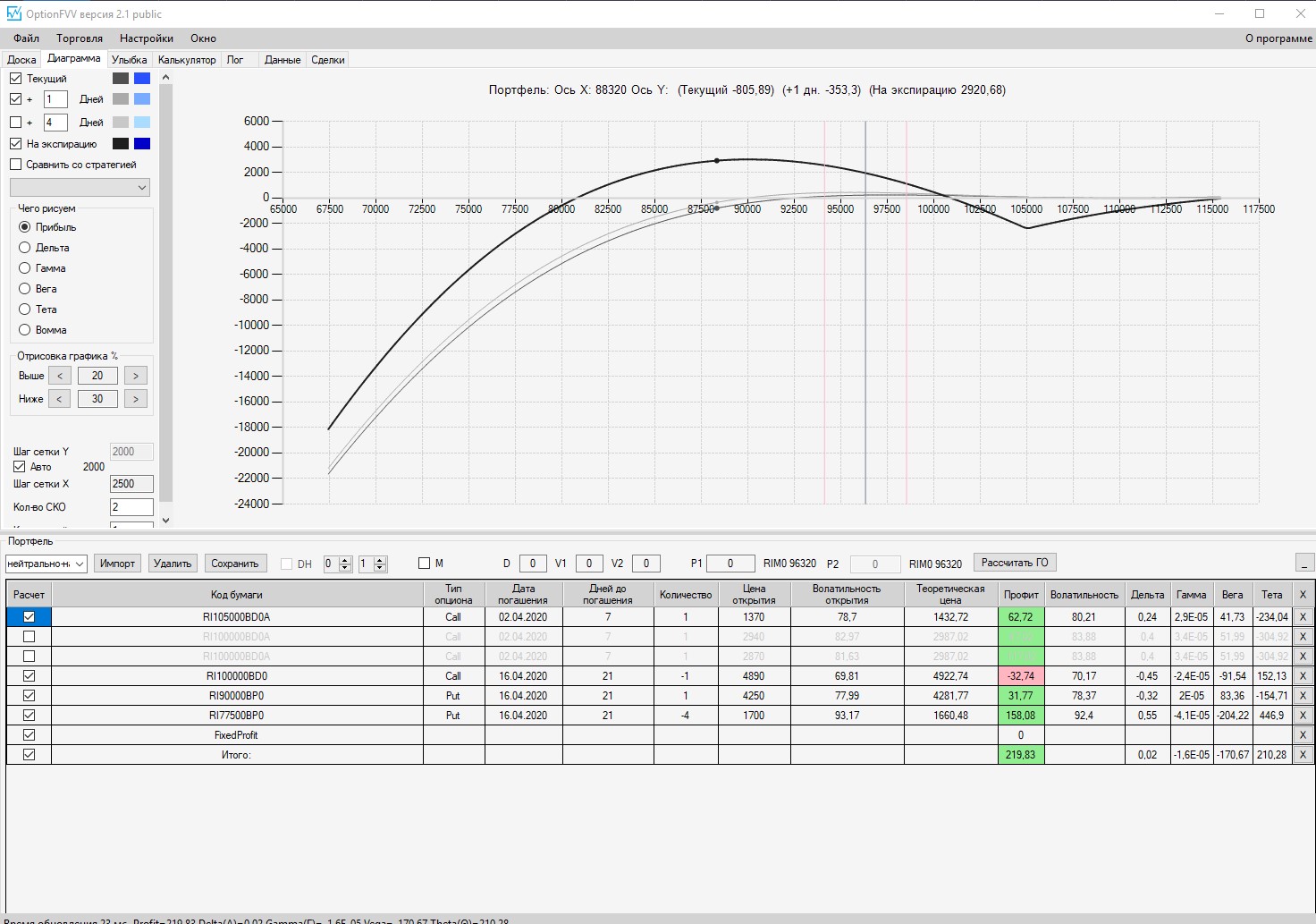Viewport: 1316px width, 924px height.
Task: Select the Вомма radio button
Action: (x=25, y=330)
